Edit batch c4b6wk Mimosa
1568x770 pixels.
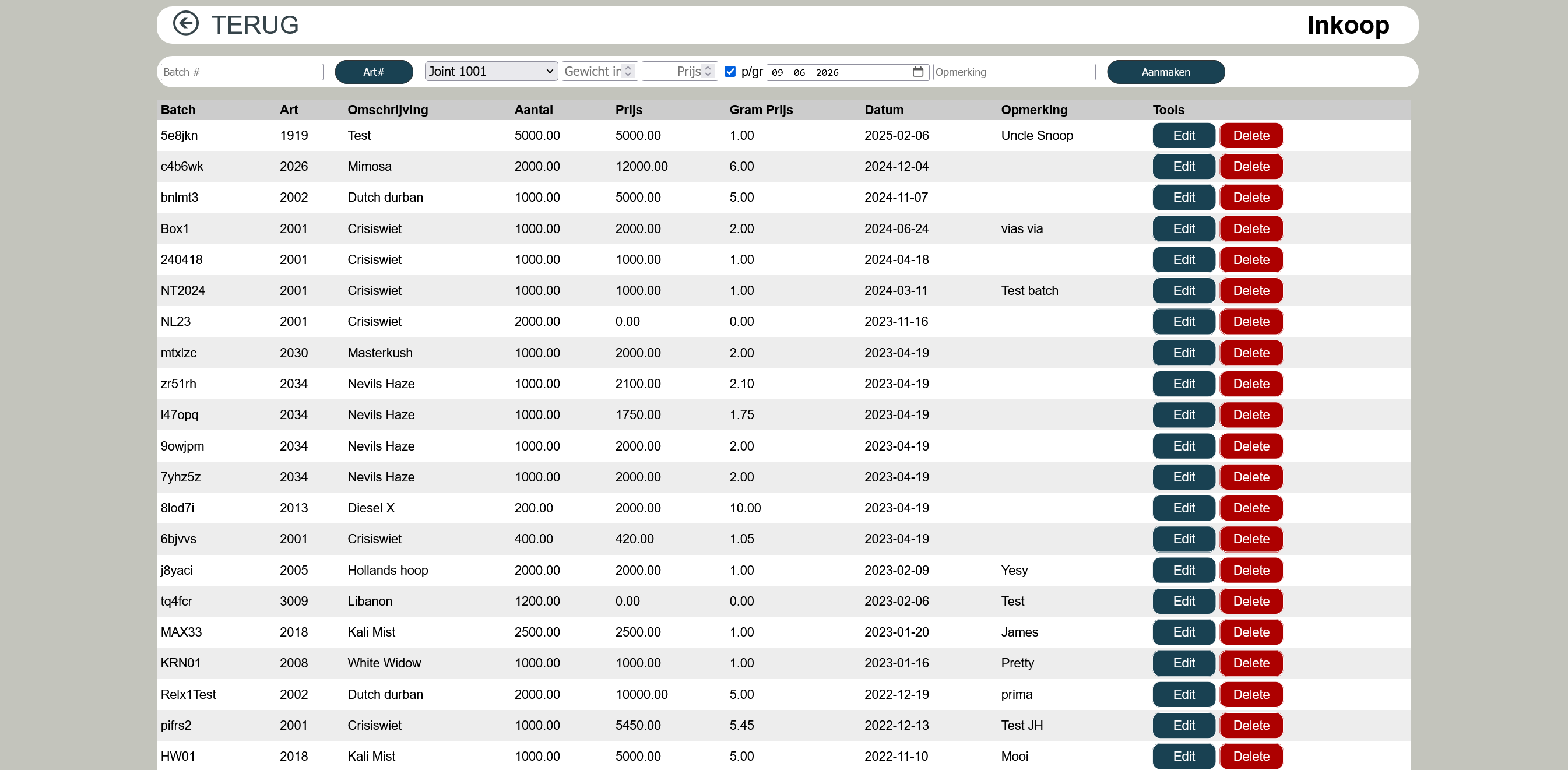(x=1183, y=166)
